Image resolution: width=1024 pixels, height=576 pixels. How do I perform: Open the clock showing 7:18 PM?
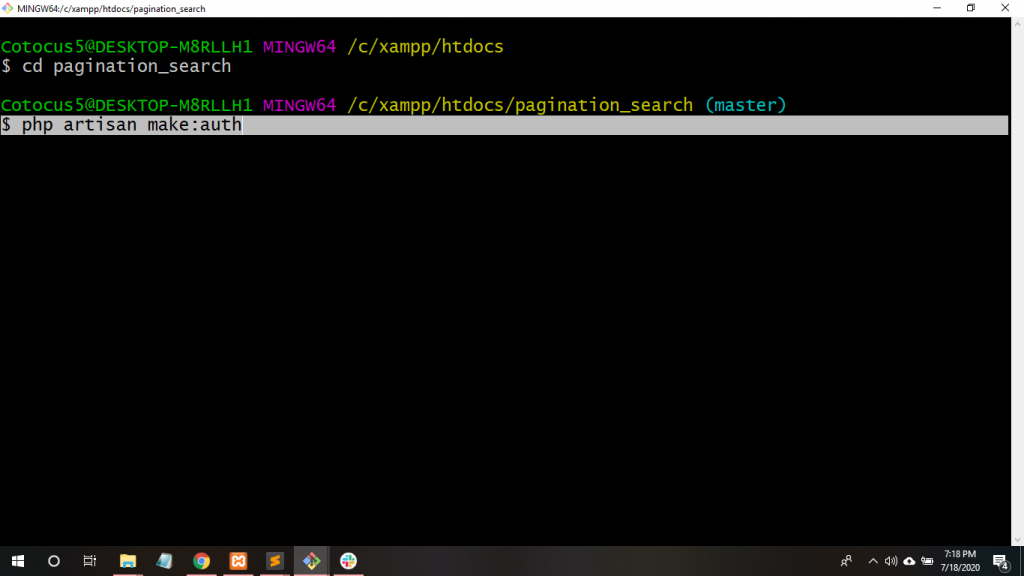(x=959, y=561)
